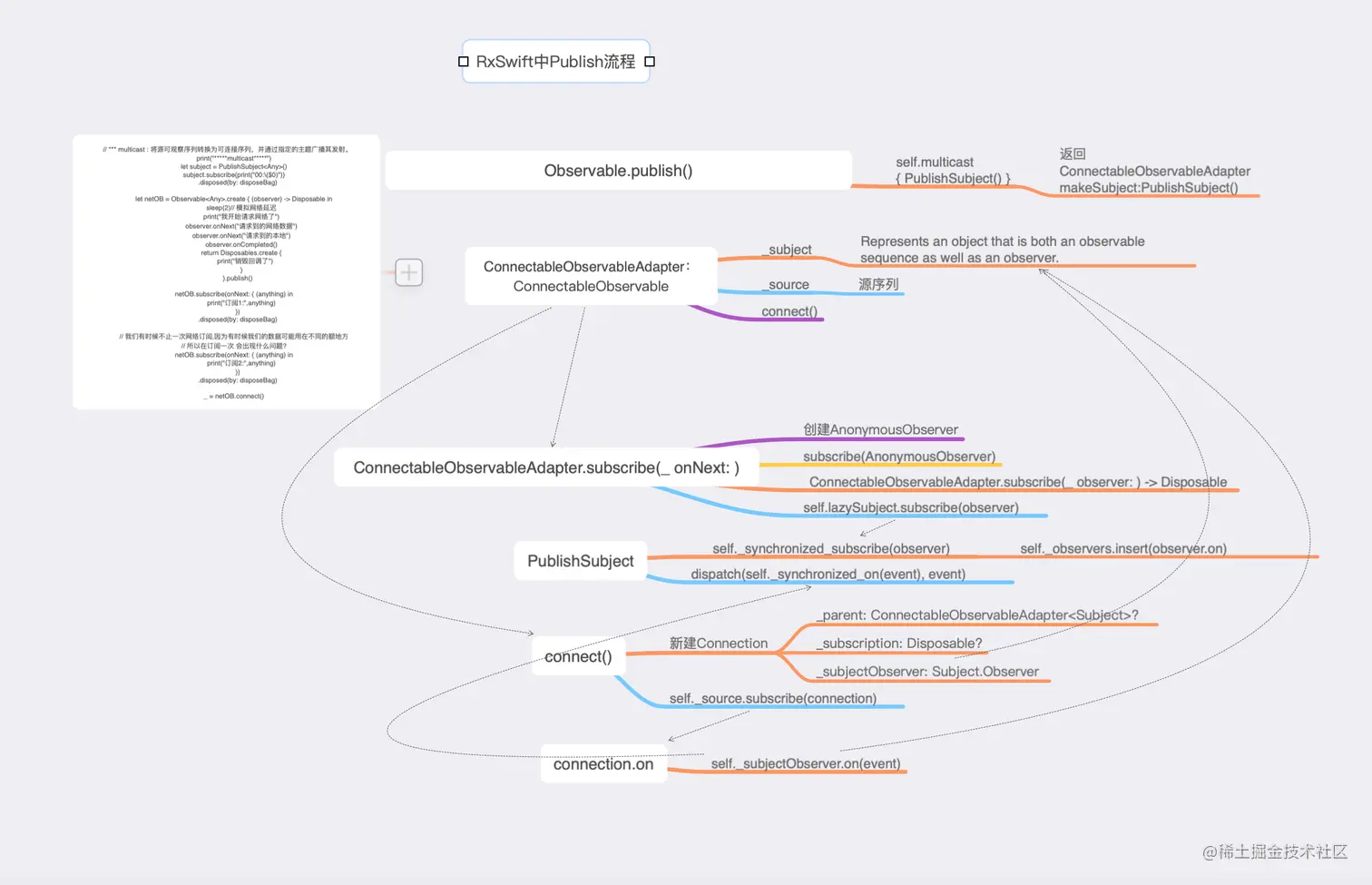Select the purple connect() sub-branch
The width and height of the screenshot is (1372, 885).
(789, 311)
